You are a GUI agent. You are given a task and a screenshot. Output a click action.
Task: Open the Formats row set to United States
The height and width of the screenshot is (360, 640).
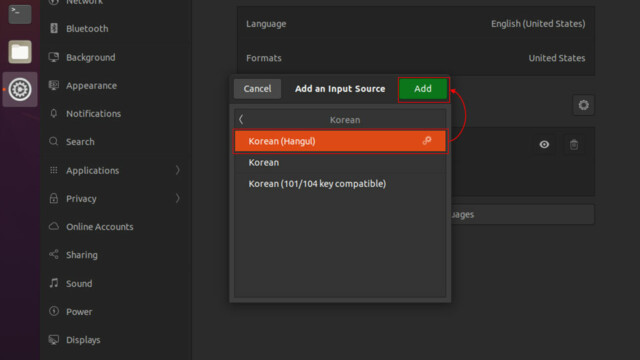(x=416, y=58)
